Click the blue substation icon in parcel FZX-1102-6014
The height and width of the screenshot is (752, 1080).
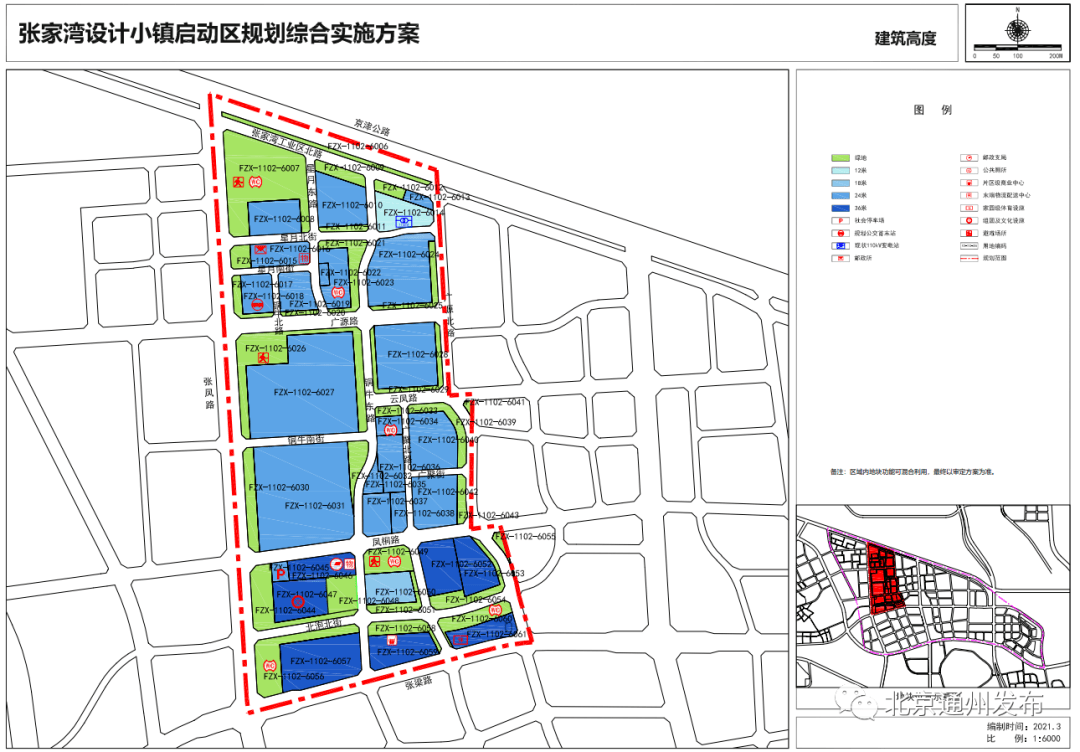click(x=405, y=221)
